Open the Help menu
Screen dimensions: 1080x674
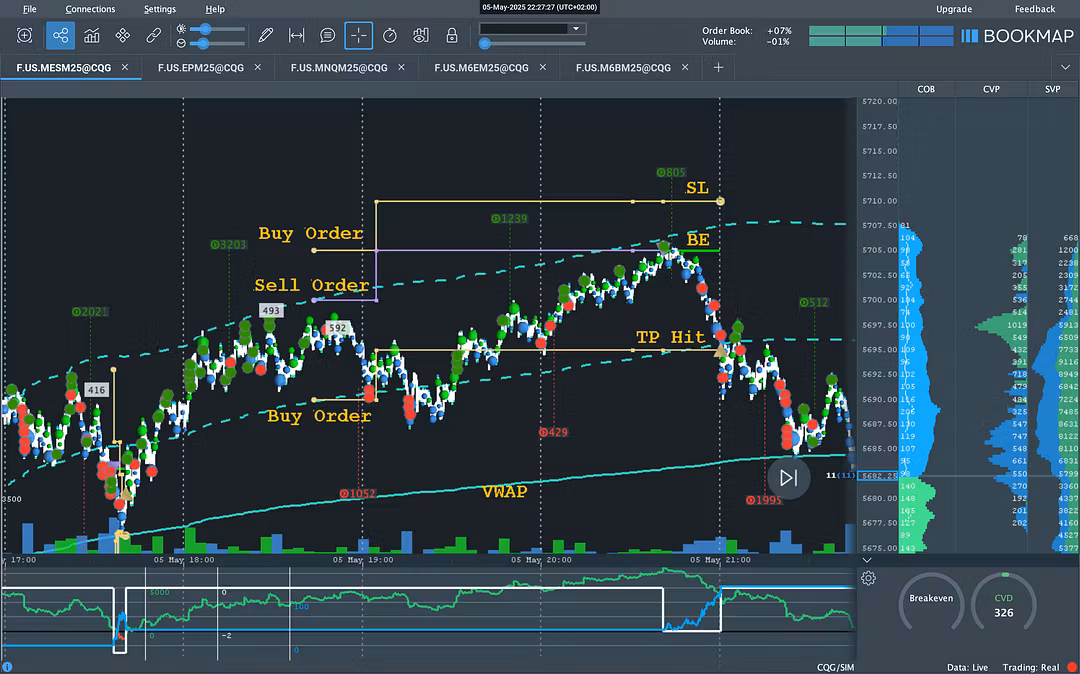(x=215, y=9)
